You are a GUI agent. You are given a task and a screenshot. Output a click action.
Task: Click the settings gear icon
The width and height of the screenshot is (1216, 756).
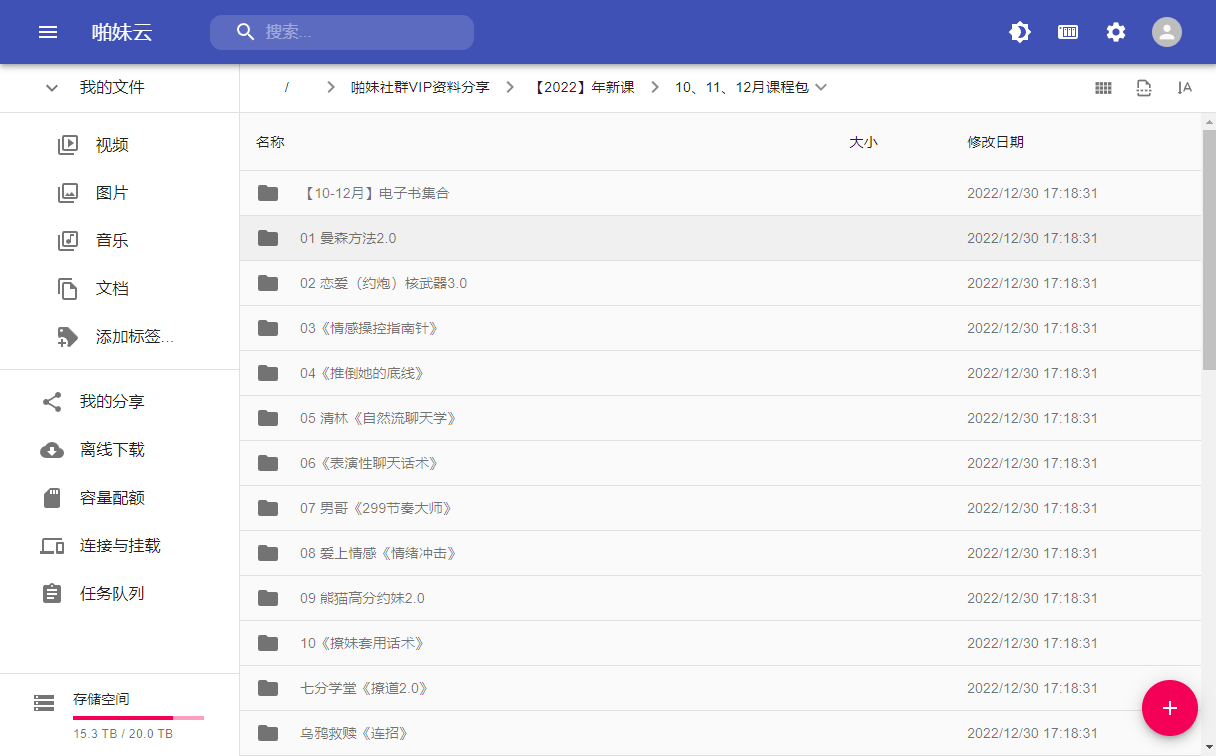click(x=1116, y=32)
